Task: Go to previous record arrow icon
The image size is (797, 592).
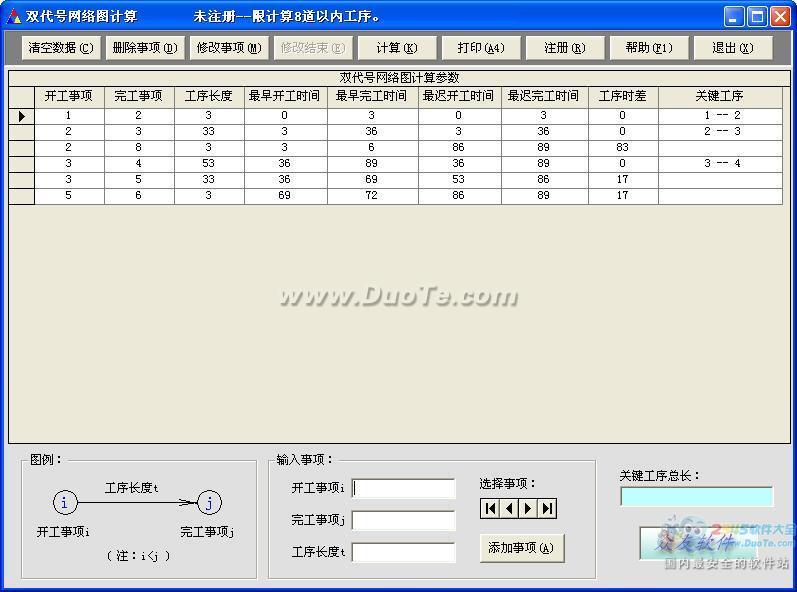Action: [509, 508]
